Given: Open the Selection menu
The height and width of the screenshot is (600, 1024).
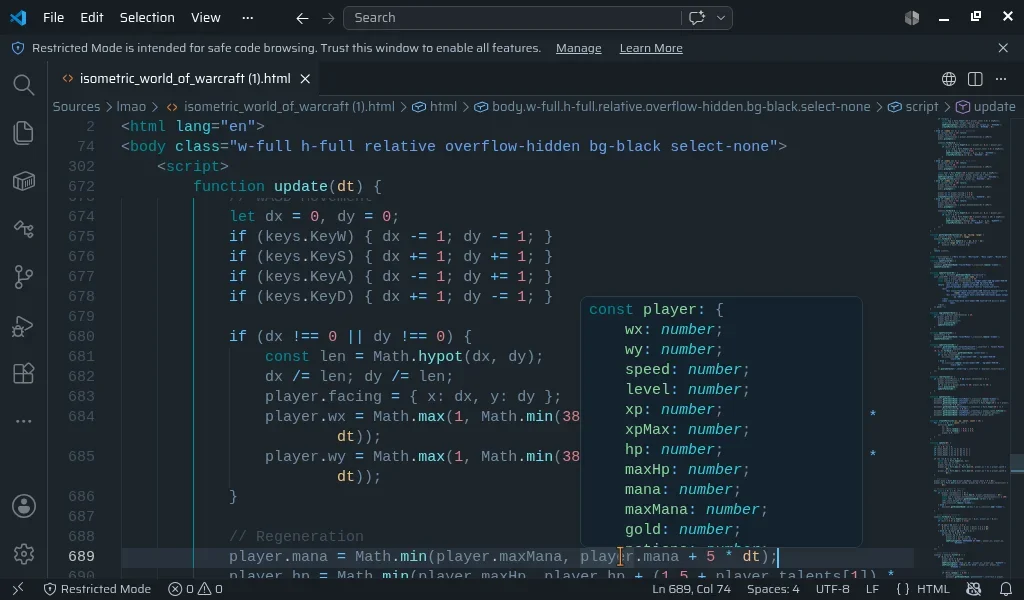Looking at the screenshot, I should (x=147, y=18).
